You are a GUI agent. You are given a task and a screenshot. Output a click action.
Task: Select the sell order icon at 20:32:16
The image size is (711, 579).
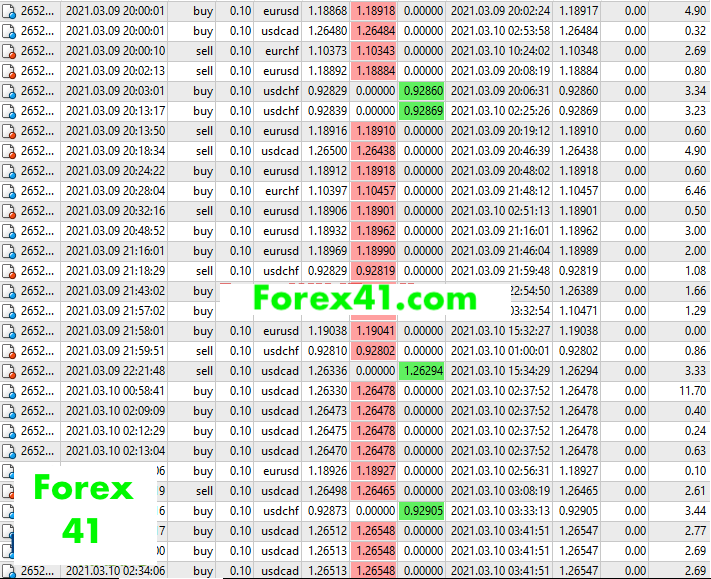tap(9, 211)
